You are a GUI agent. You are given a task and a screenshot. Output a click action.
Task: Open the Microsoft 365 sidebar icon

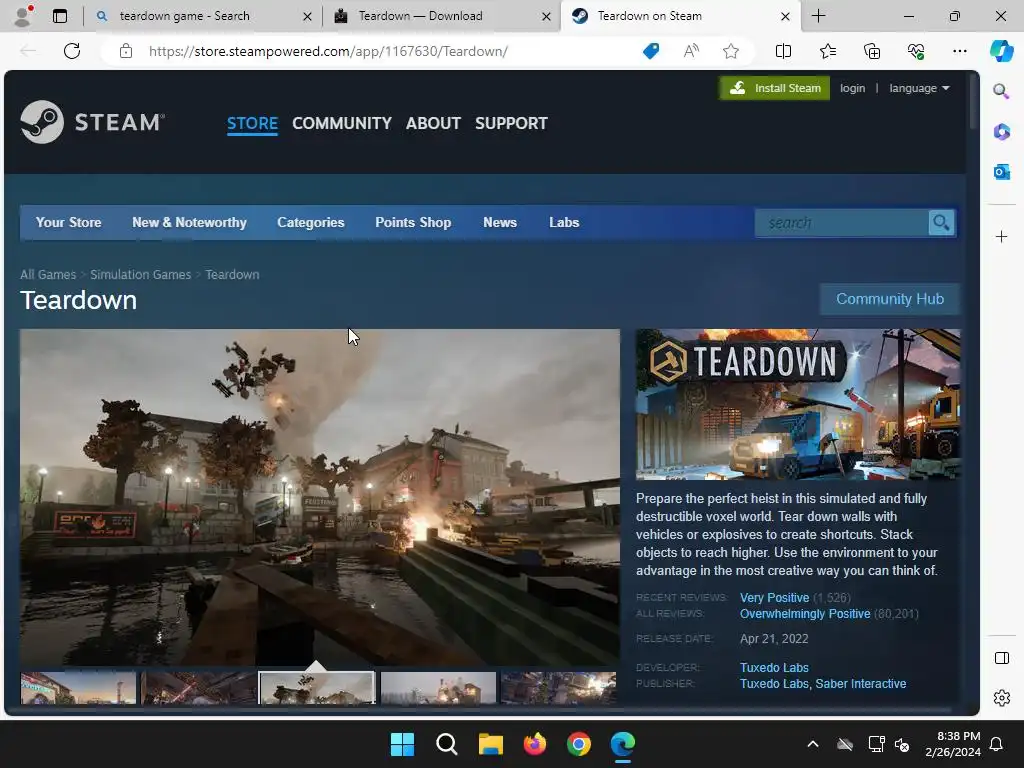click(1001, 131)
